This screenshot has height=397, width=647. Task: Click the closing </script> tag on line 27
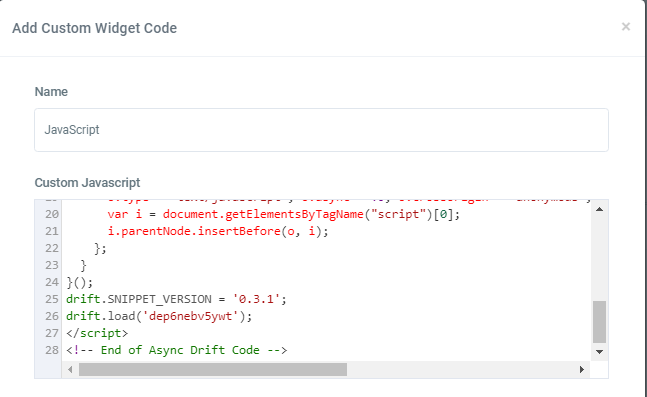(x=97, y=333)
